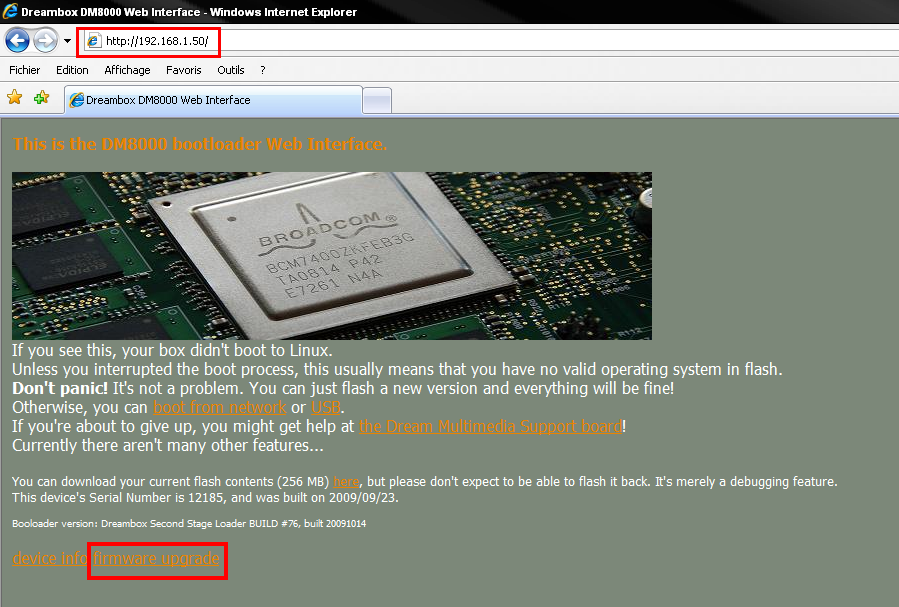
Task: Click the Favorites star icon
Action: click(x=14, y=97)
